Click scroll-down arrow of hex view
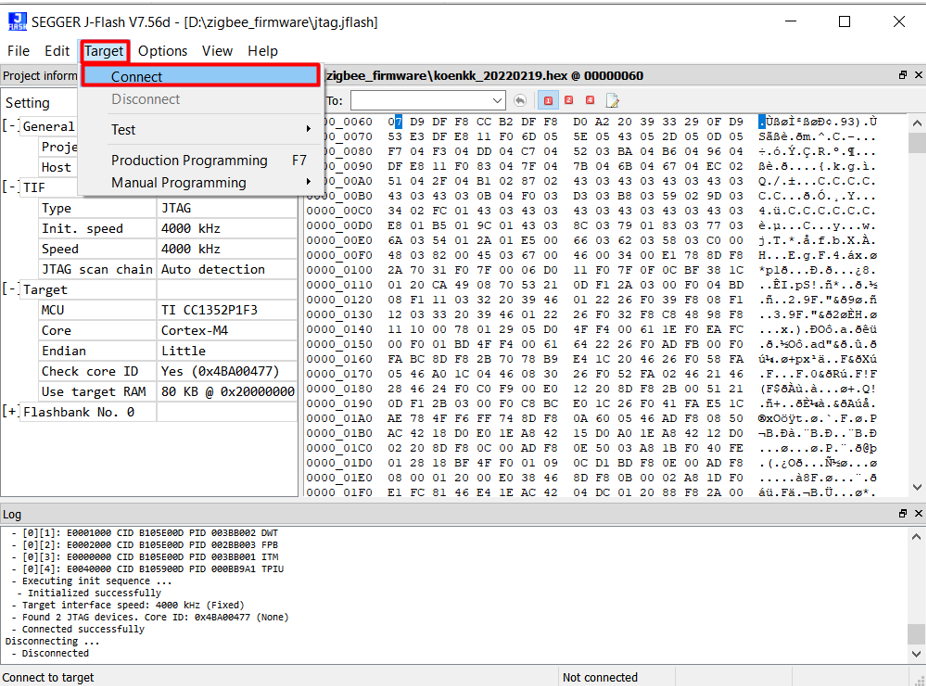The width and height of the screenshot is (926, 686). pos(917,487)
